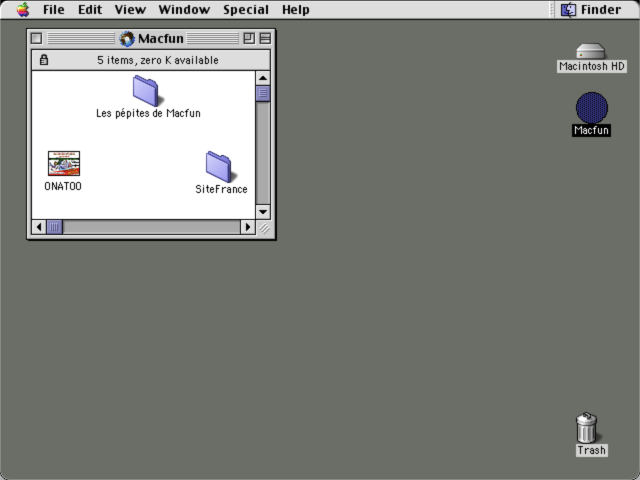Click the horizontal scrollbar right arrow
Image resolution: width=640 pixels, height=480 pixels.
coord(247,227)
